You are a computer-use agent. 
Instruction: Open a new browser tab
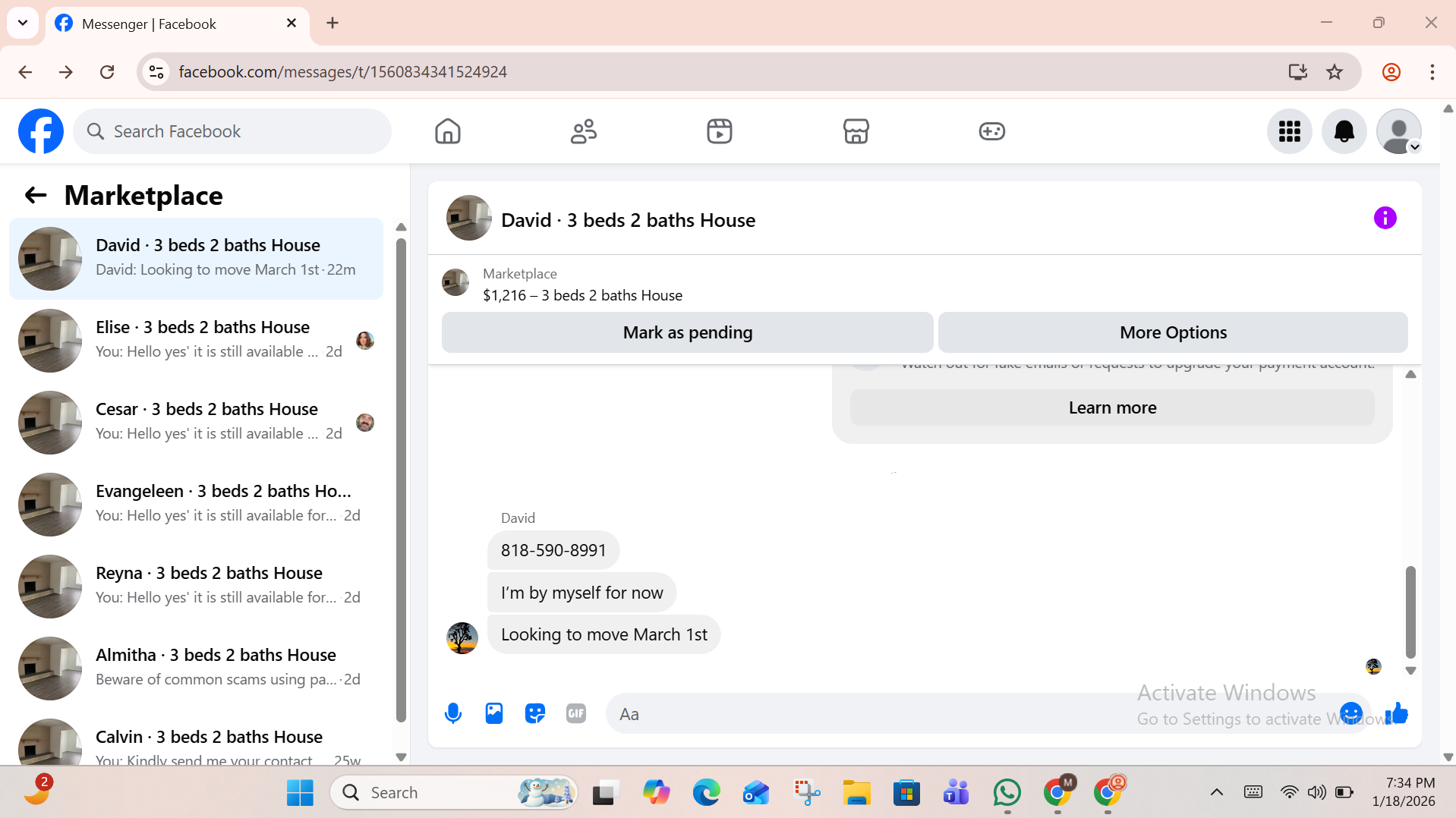click(332, 23)
